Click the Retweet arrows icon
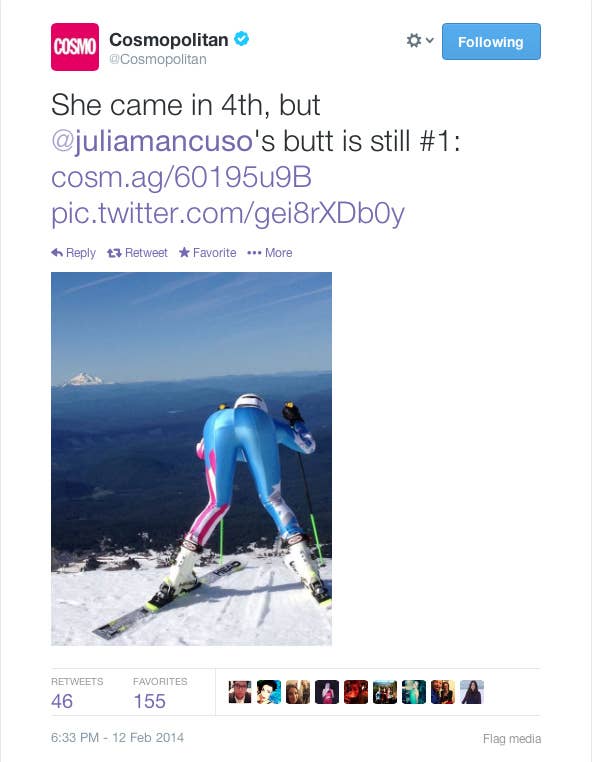Image resolution: width=592 pixels, height=762 pixels. pyautogui.click(x=114, y=253)
